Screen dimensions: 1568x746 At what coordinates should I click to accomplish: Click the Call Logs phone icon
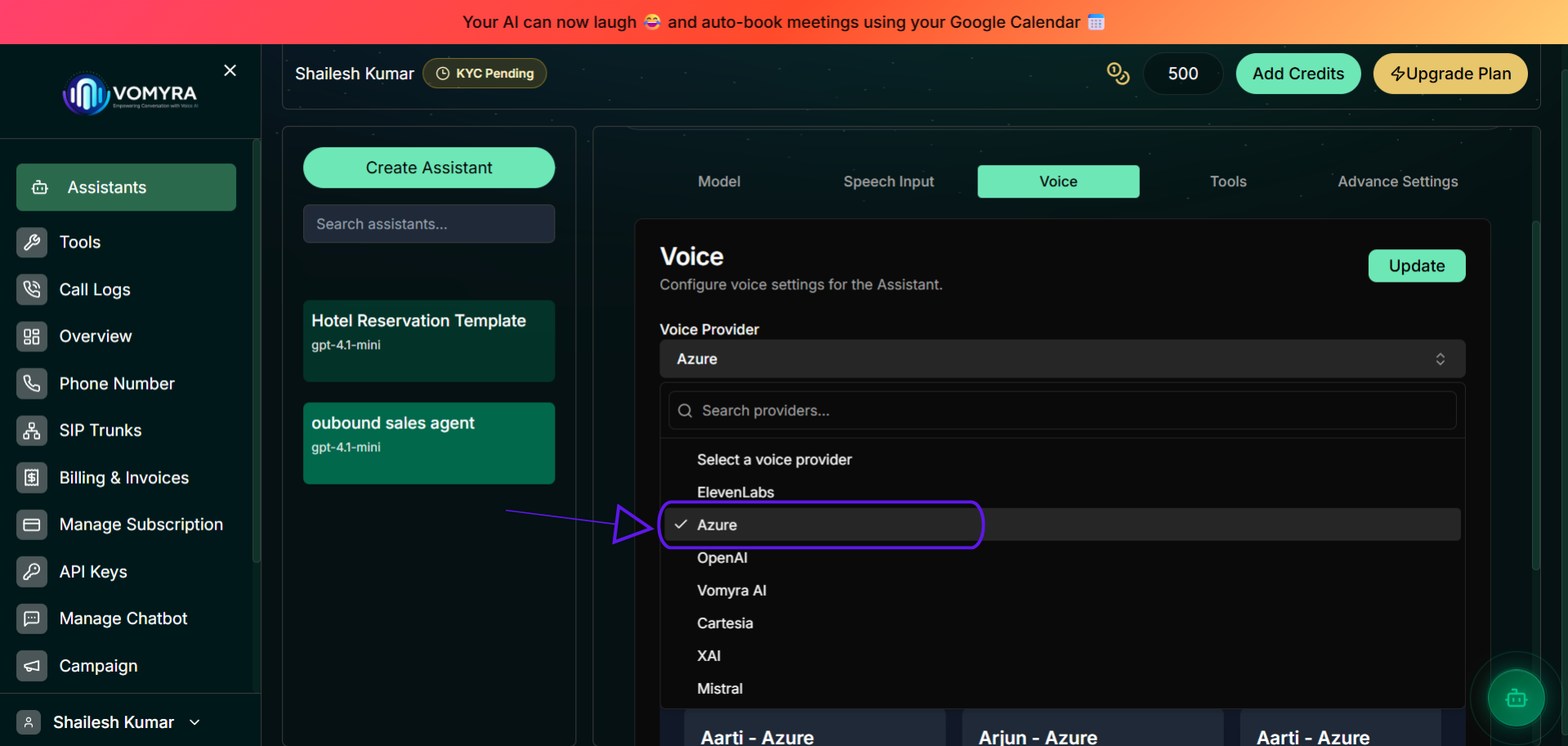click(x=32, y=289)
